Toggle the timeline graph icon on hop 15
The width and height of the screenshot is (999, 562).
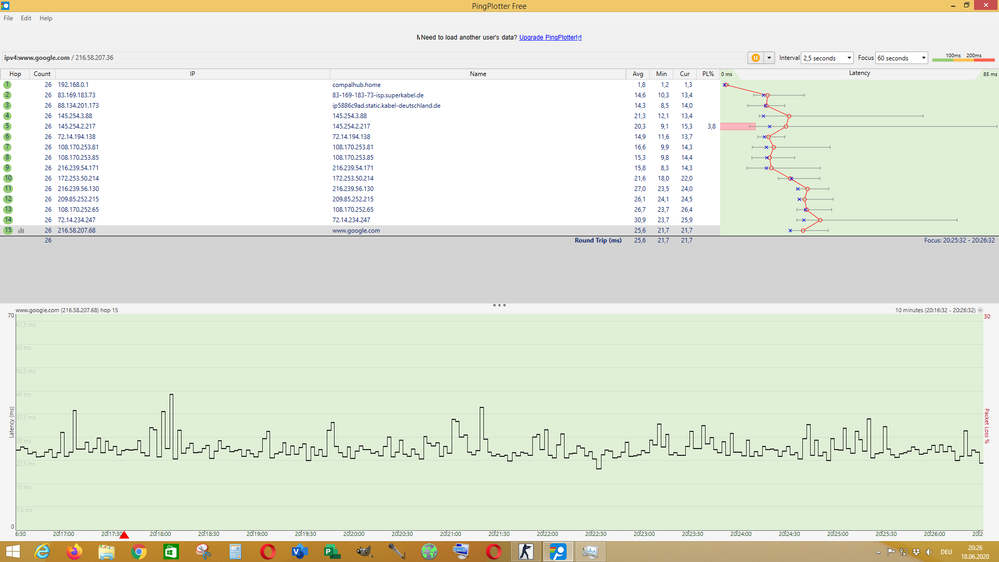tap(21, 231)
